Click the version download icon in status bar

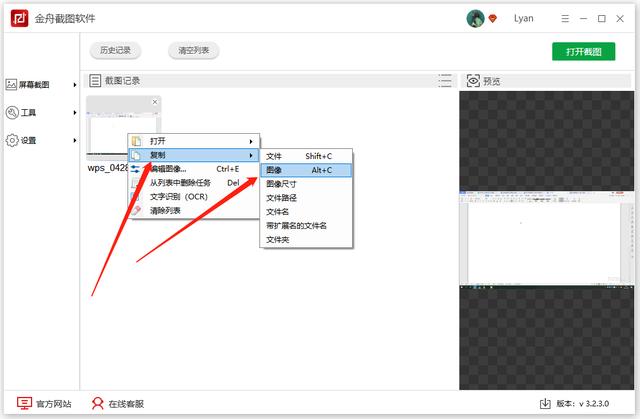coord(545,403)
